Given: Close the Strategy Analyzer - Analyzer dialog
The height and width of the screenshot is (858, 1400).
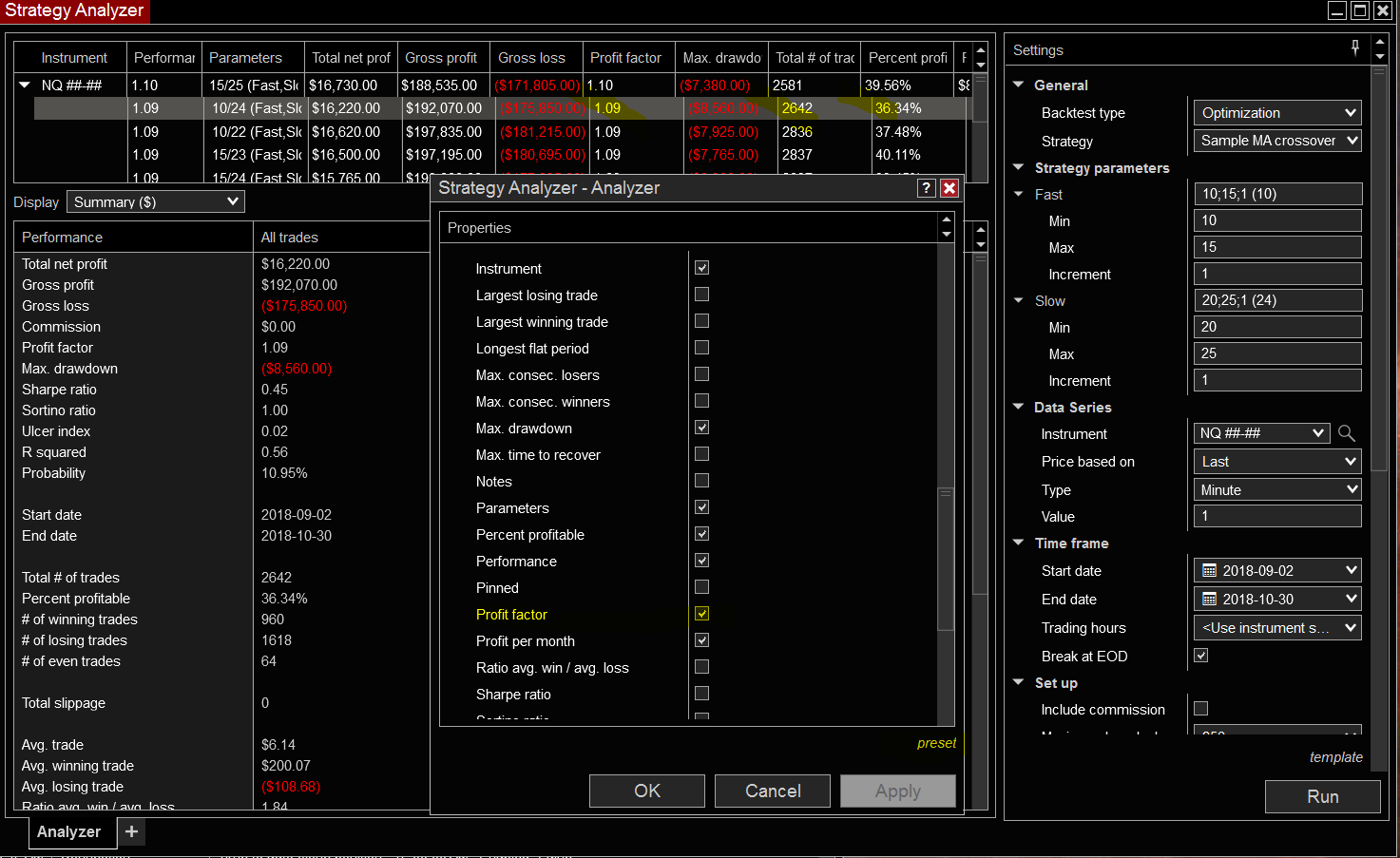Looking at the screenshot, I should pos(949,188).
